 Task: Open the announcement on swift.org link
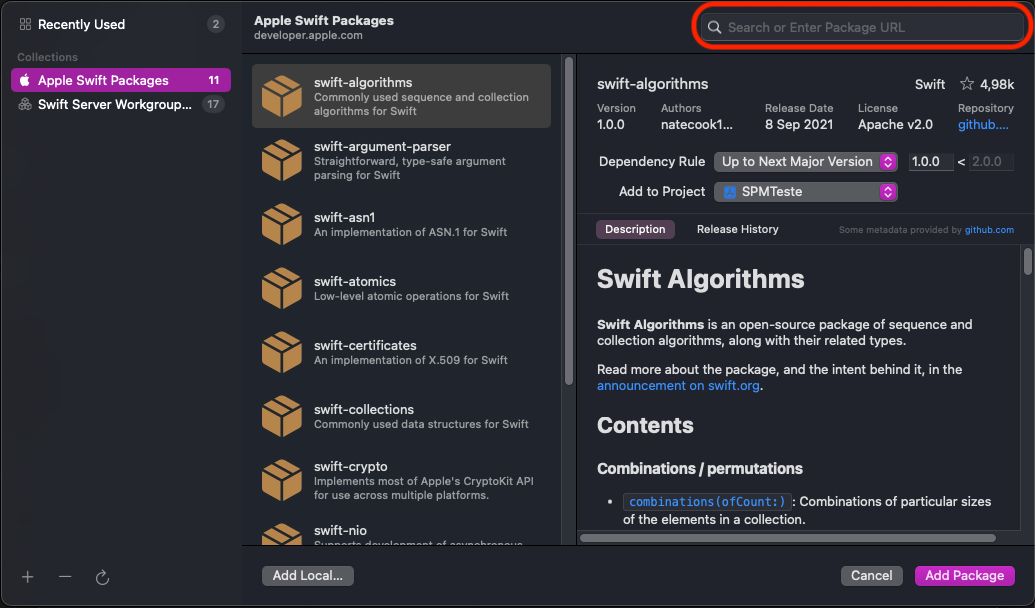coord(678,386)
